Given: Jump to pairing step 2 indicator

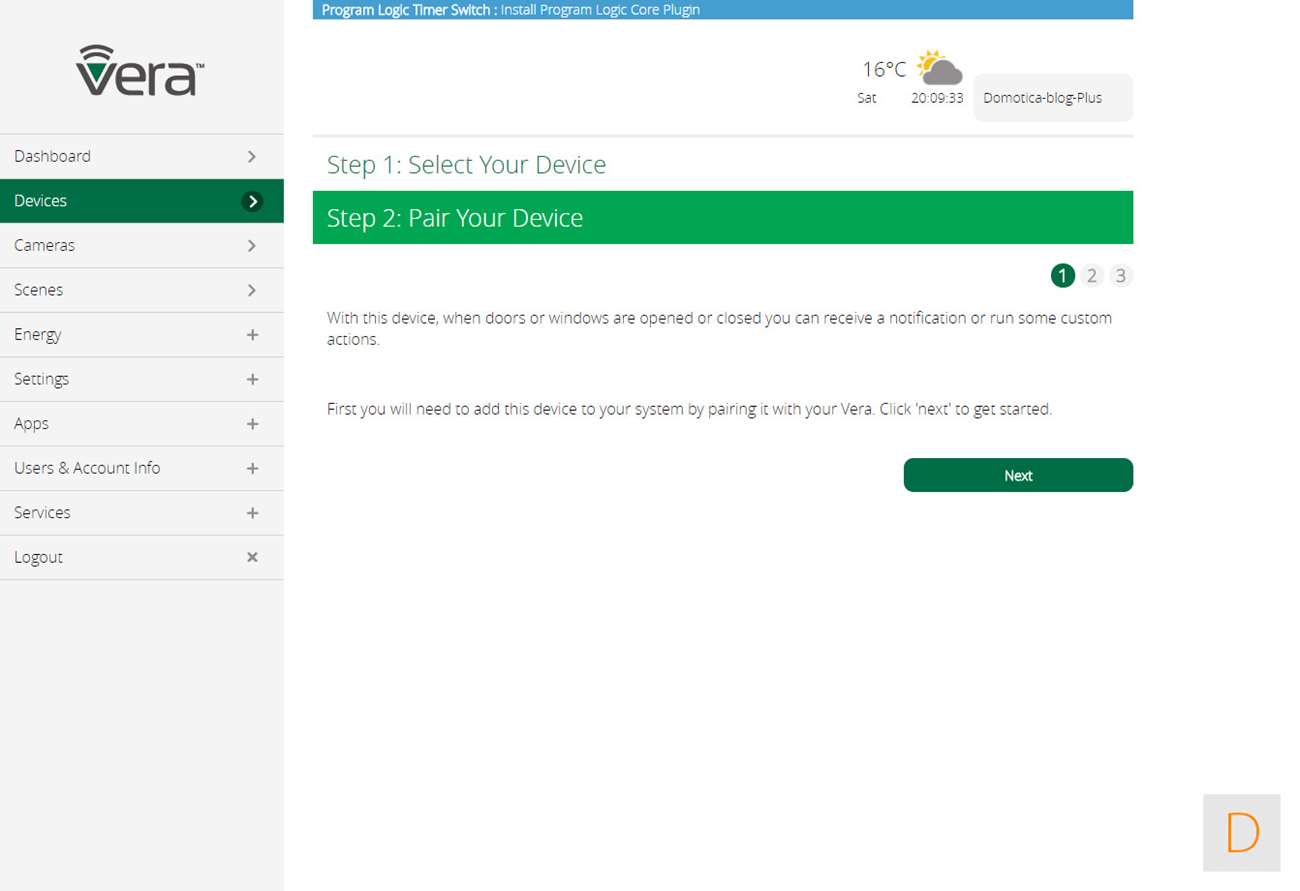Looking at the screenshot, I should pyautogui.click(x=1092, y=276).
